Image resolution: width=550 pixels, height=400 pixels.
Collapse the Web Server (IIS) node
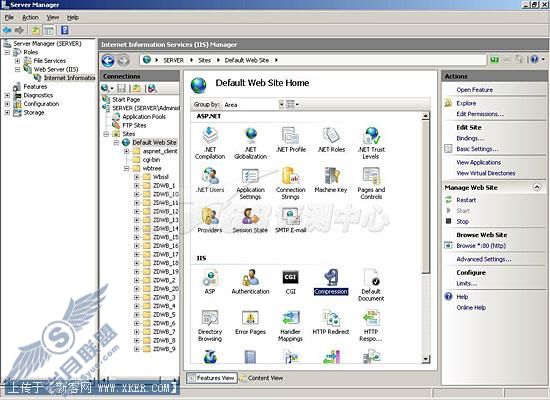17,69
